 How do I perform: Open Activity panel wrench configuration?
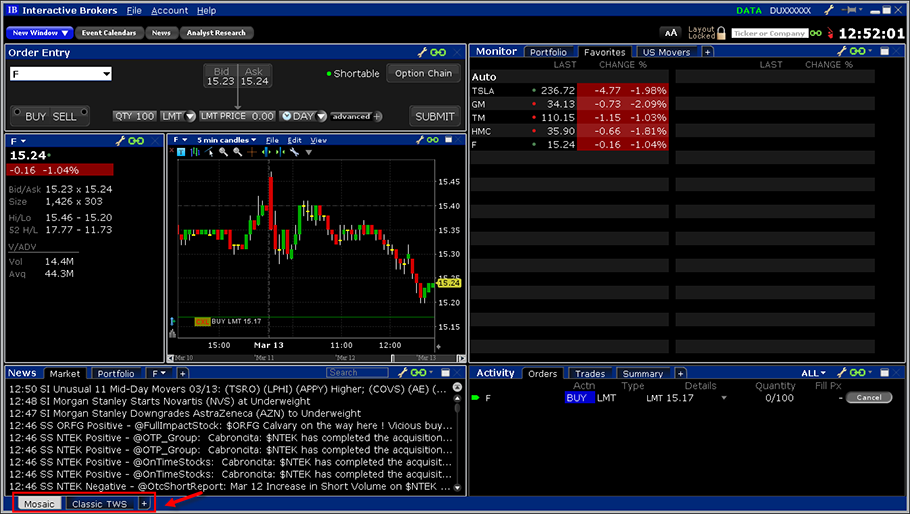842,372
